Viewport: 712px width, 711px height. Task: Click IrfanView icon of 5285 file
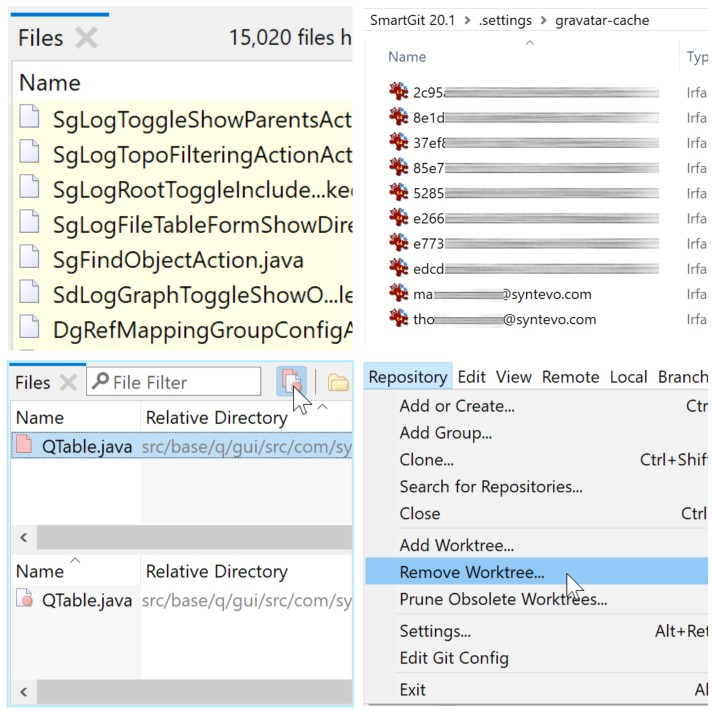399,192
